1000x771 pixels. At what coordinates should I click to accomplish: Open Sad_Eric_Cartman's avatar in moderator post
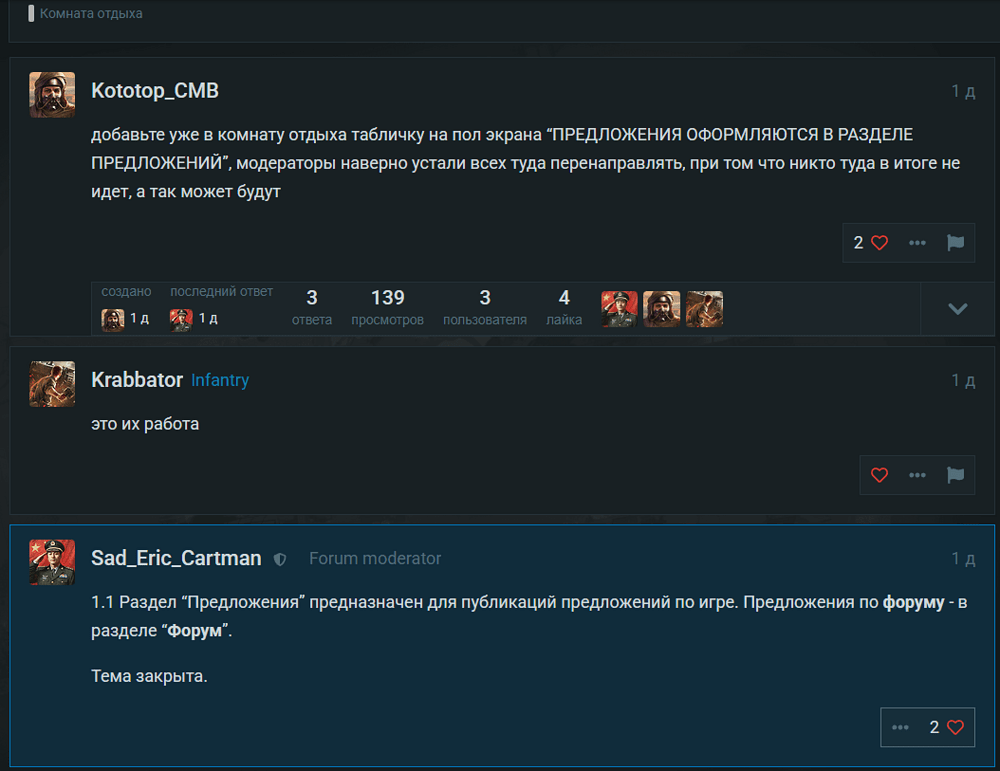click(x=52, y=562)
